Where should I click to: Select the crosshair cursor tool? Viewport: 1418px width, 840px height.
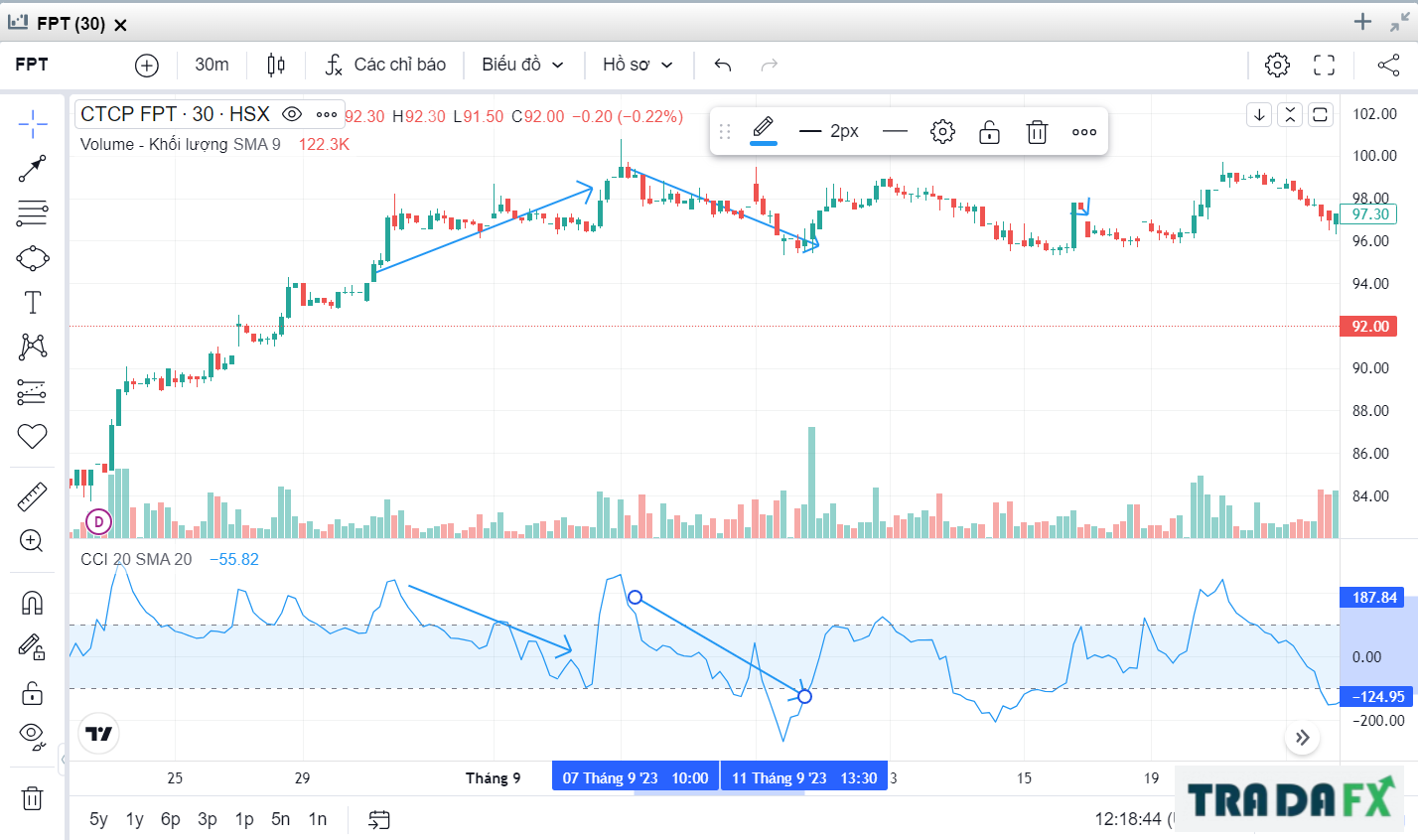(x=33, y=124)
